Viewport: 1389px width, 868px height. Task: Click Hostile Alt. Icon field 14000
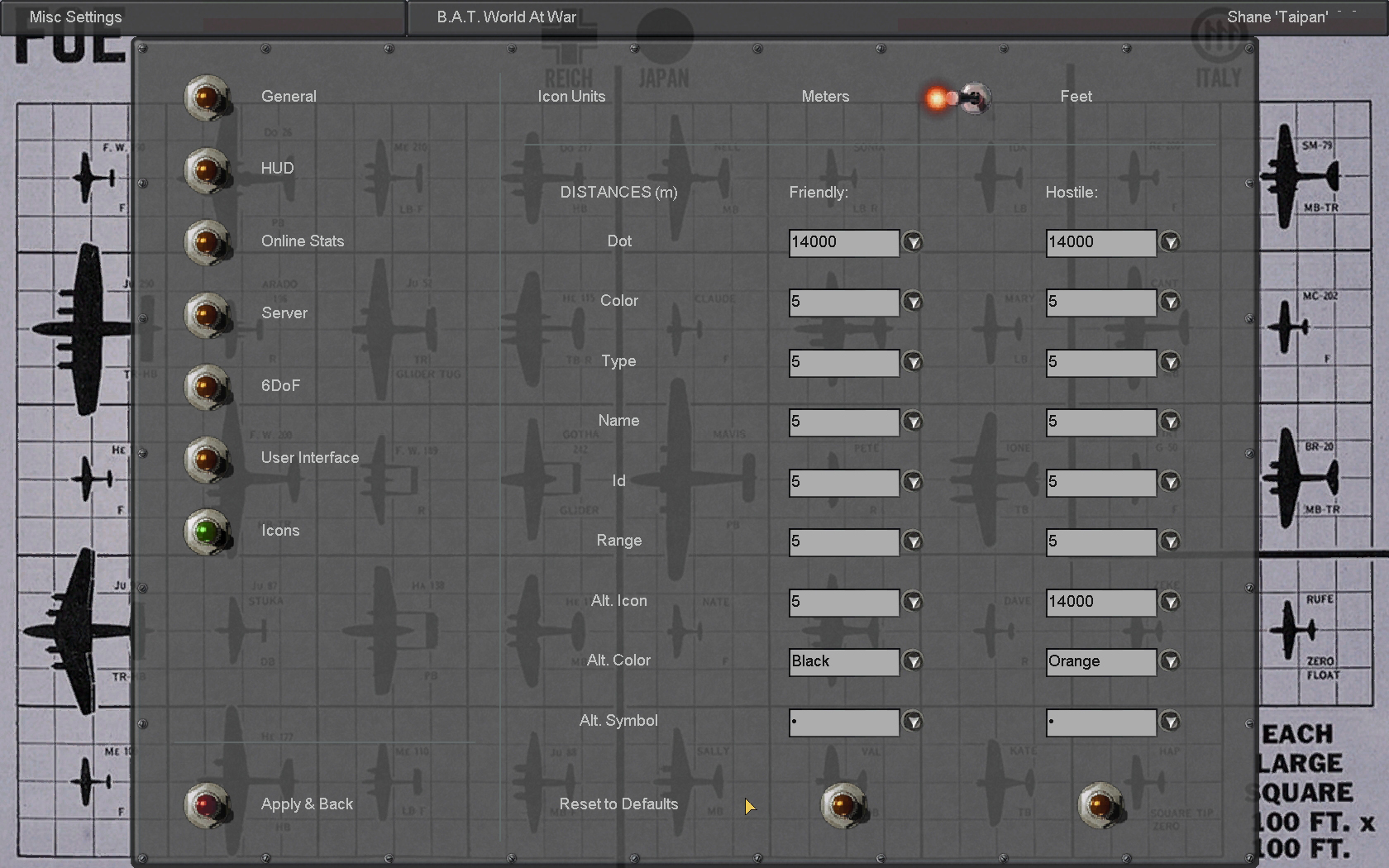pos(1101,603)
